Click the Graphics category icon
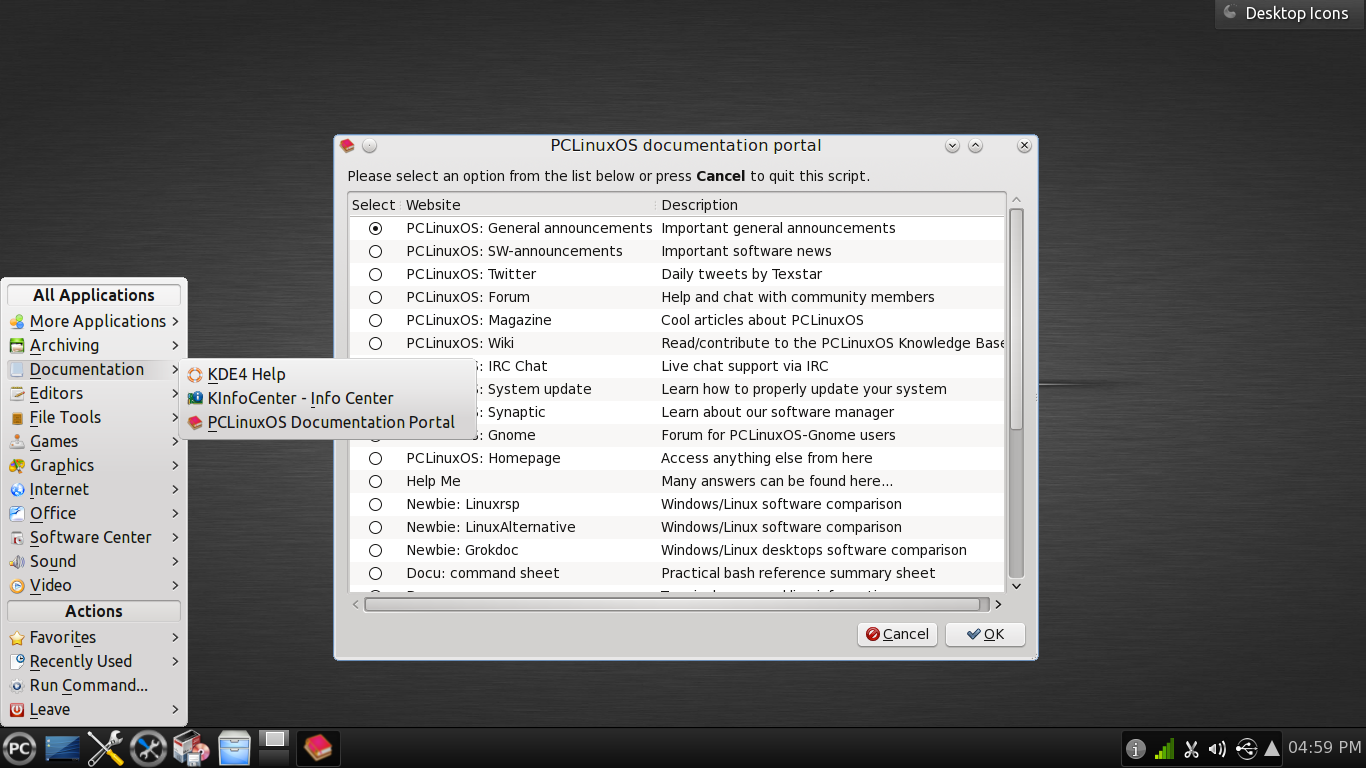The image size is (1366, 768). pos(17,466)
